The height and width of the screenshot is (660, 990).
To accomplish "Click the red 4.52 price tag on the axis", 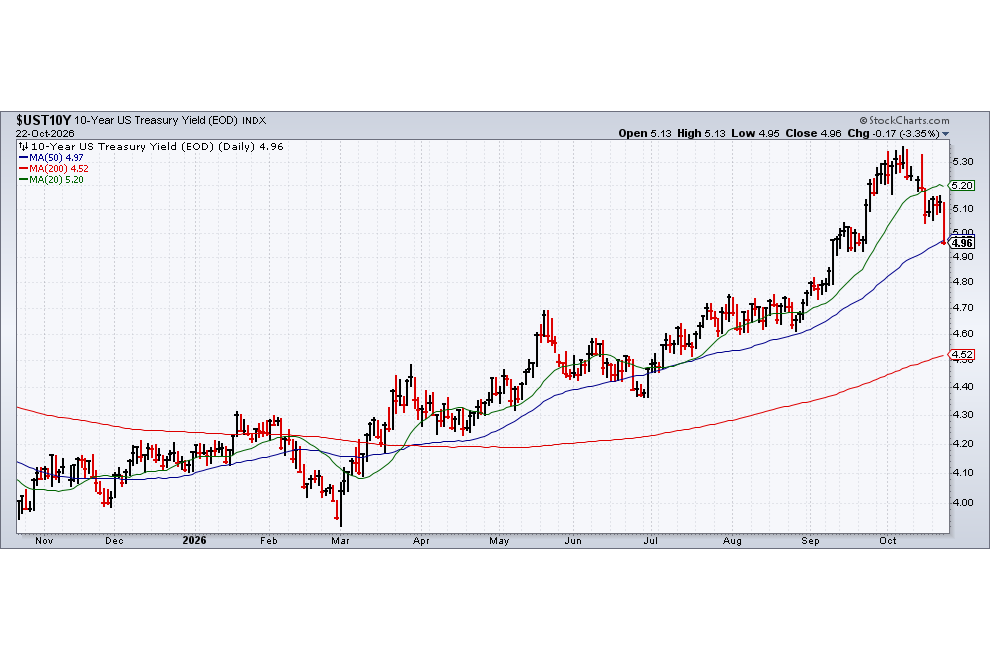I will (x=962, y=354).
